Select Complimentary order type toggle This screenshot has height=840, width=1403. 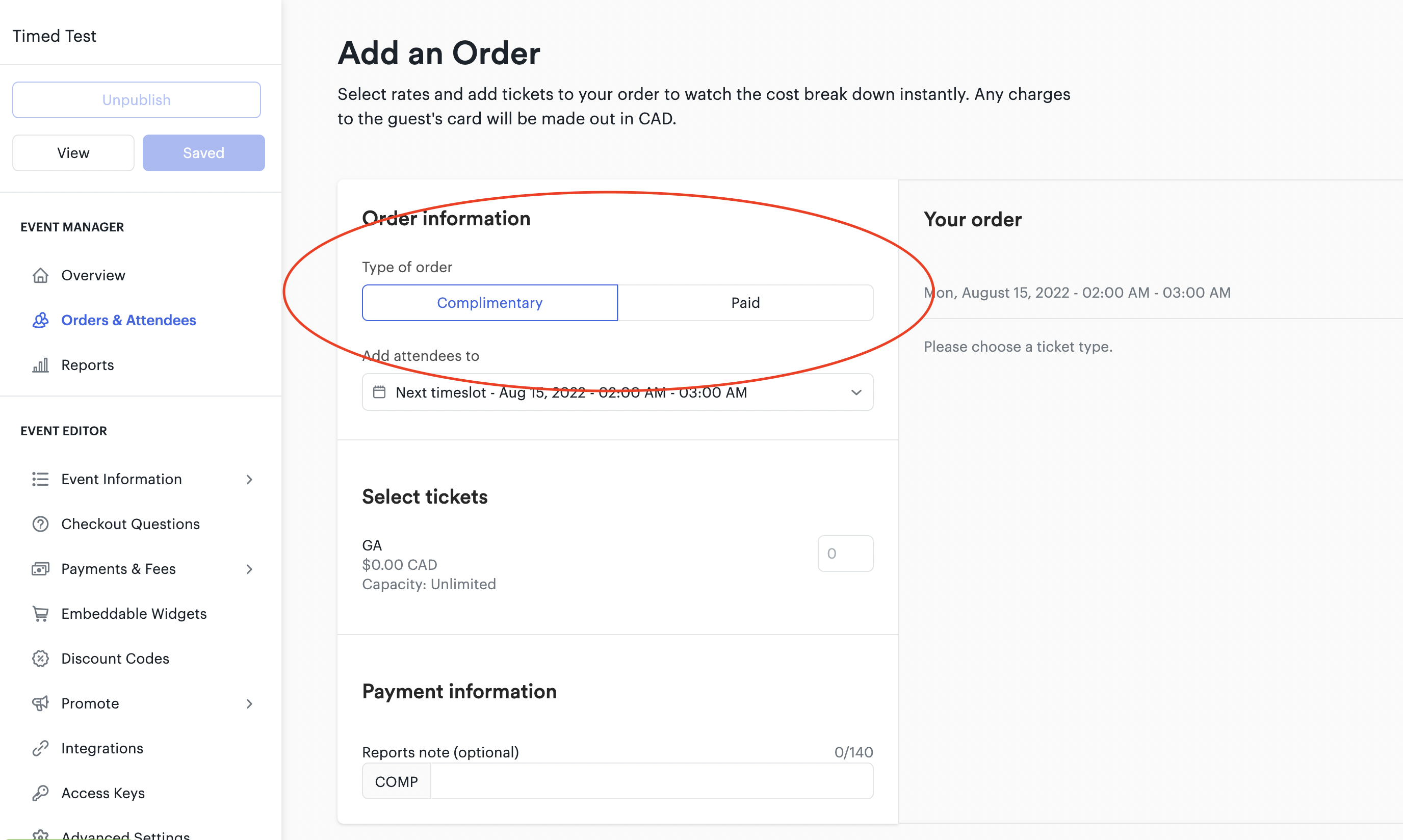pos(489,302)
